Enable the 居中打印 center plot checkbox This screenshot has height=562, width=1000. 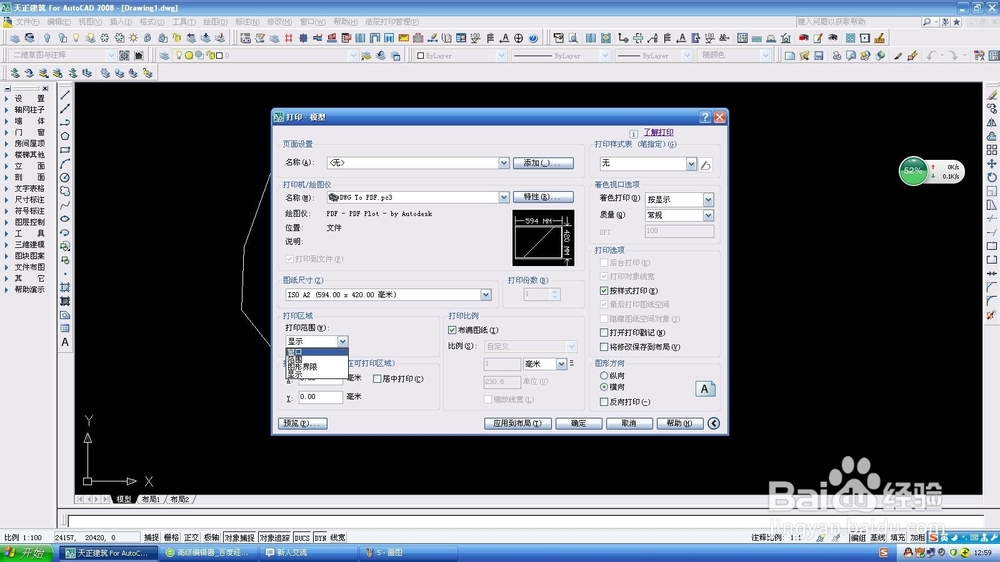[x=377, y=379]
